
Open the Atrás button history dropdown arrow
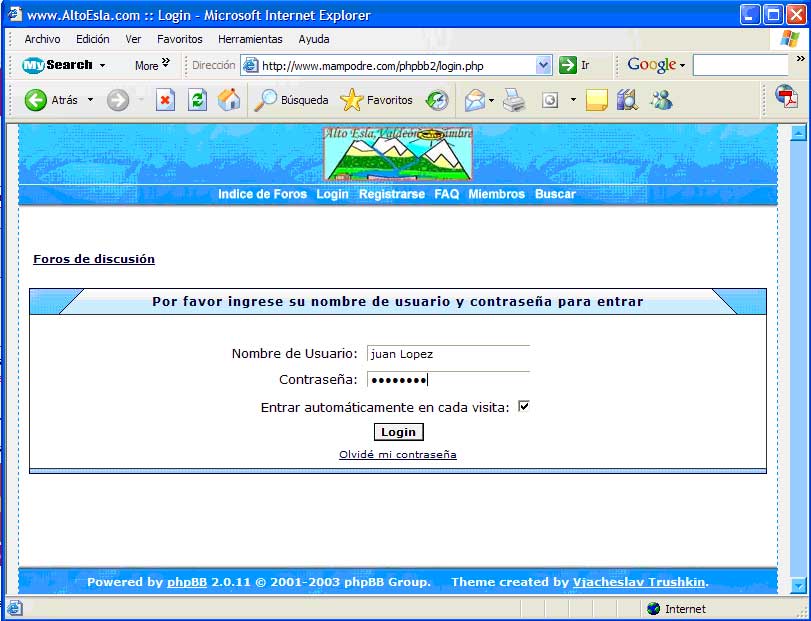[90, 100]
